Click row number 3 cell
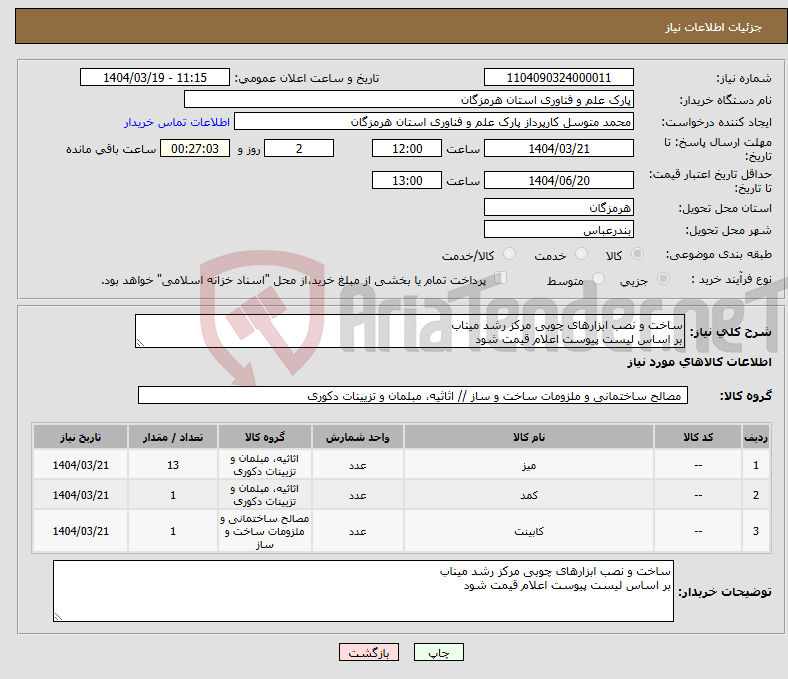The height and width of the screenshot is (679, 788). tap(755, 531)
